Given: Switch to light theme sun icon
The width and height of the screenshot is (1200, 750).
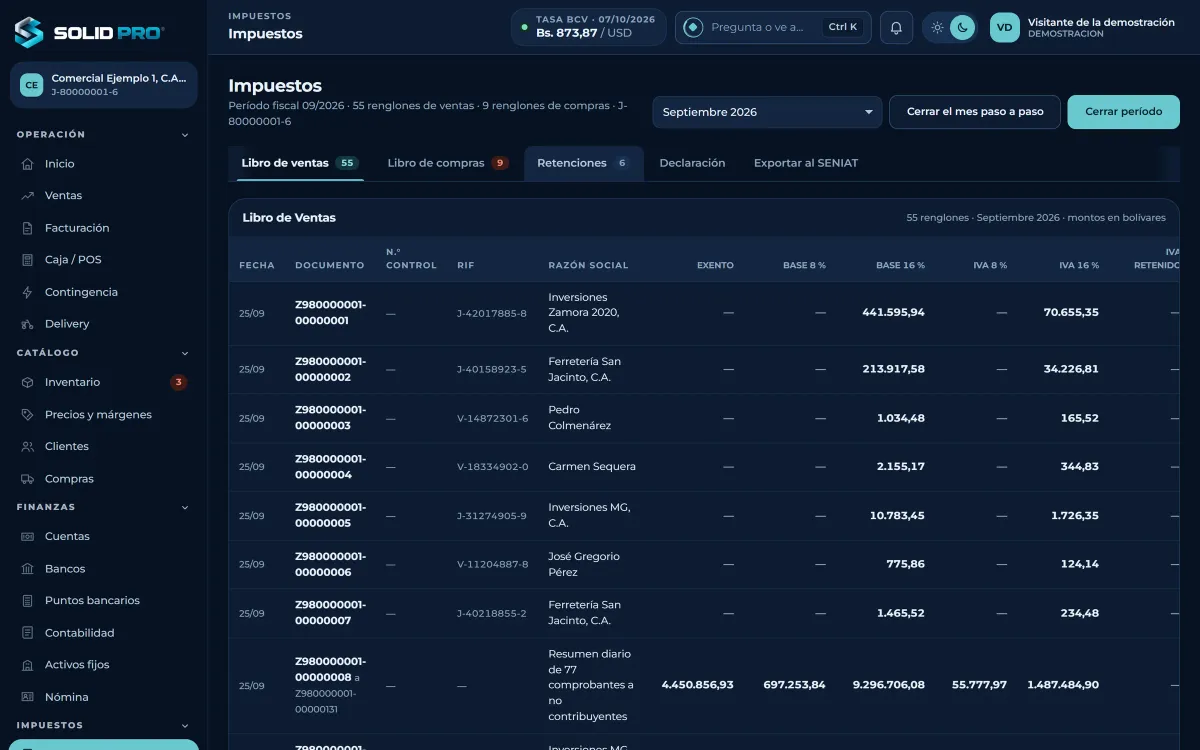Looking at the screenshot, I should point(937,28).
